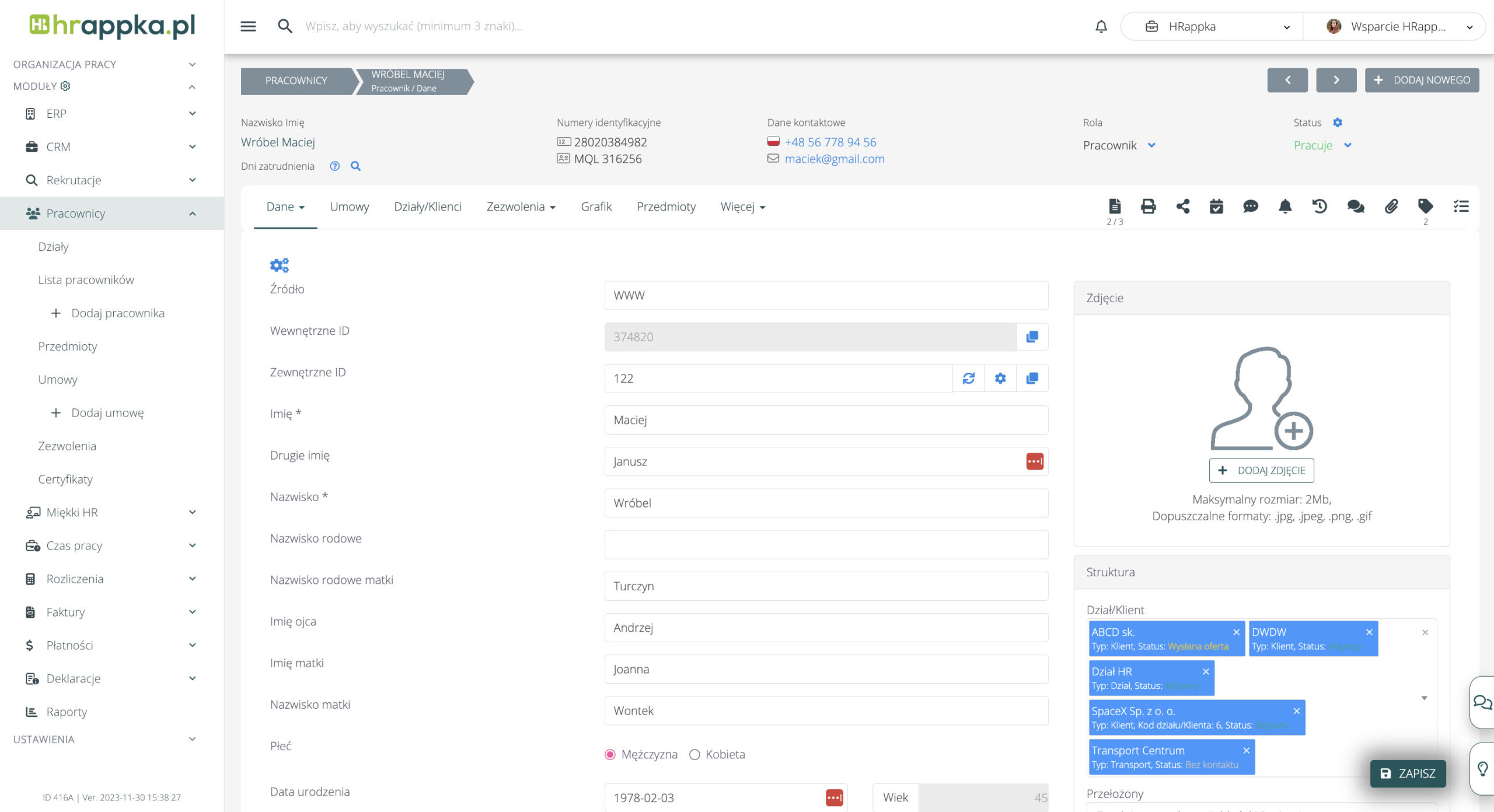Viewport: 1494px width, 812px height.
Task: Open the history clock icon
Action: 1320,206
